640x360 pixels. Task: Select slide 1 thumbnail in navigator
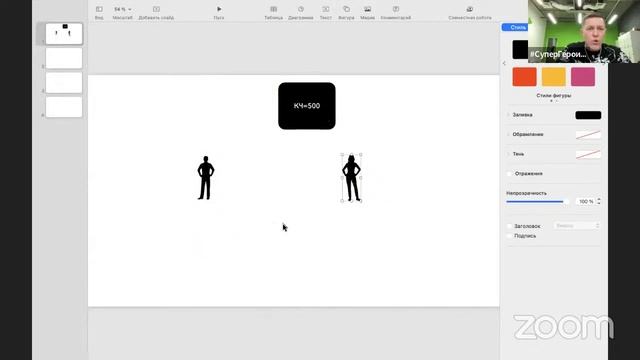click(64, 33)
